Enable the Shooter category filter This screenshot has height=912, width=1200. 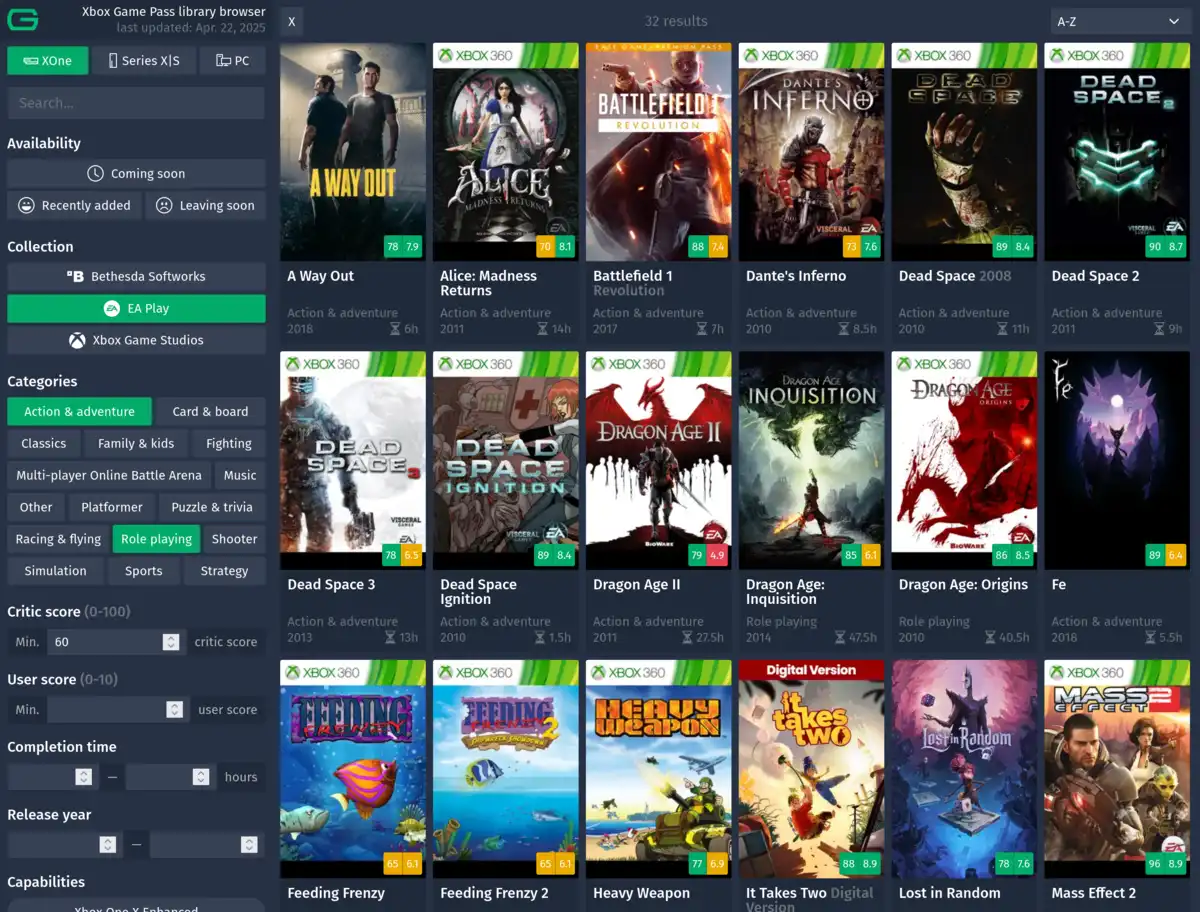pos(235,539)
